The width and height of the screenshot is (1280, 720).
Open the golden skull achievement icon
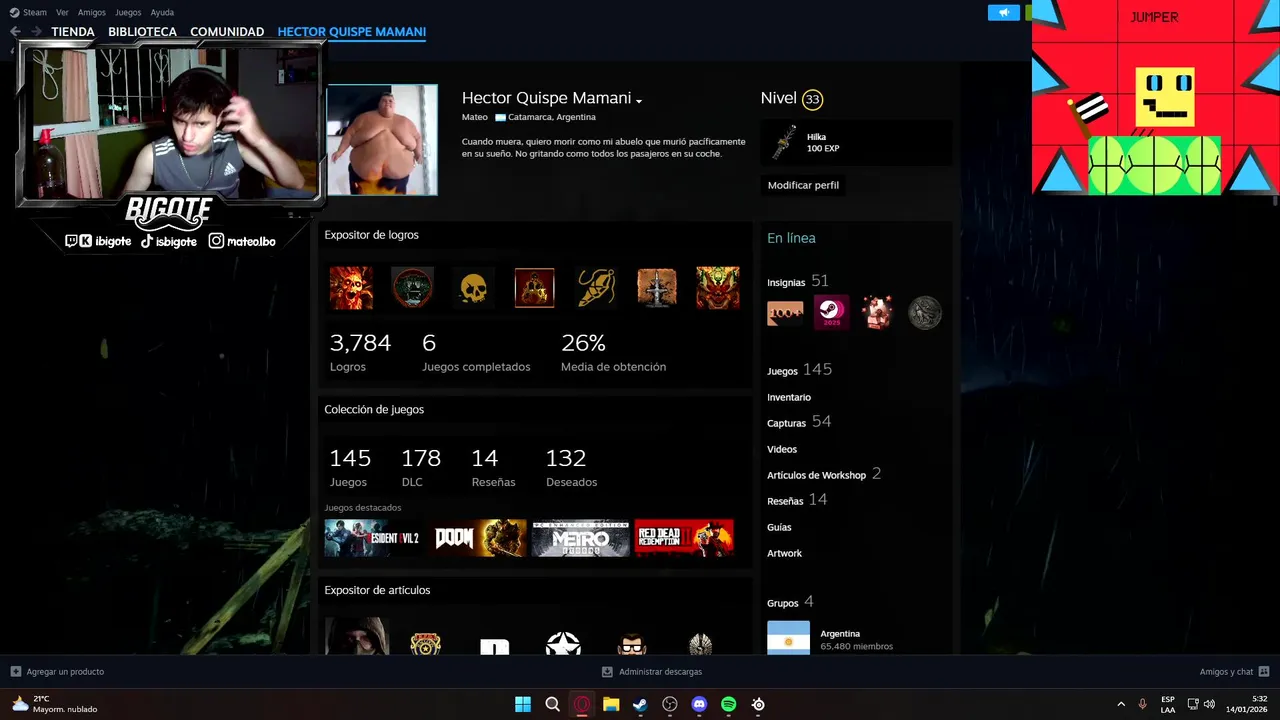coord(473,288)
